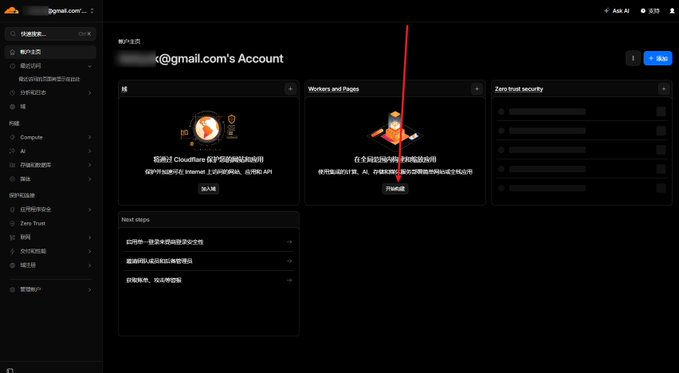Image resolution: width=679 pixels, height=373 pixels.
Task: Expand the 联网 chevron
Action: tap(90, 237)
